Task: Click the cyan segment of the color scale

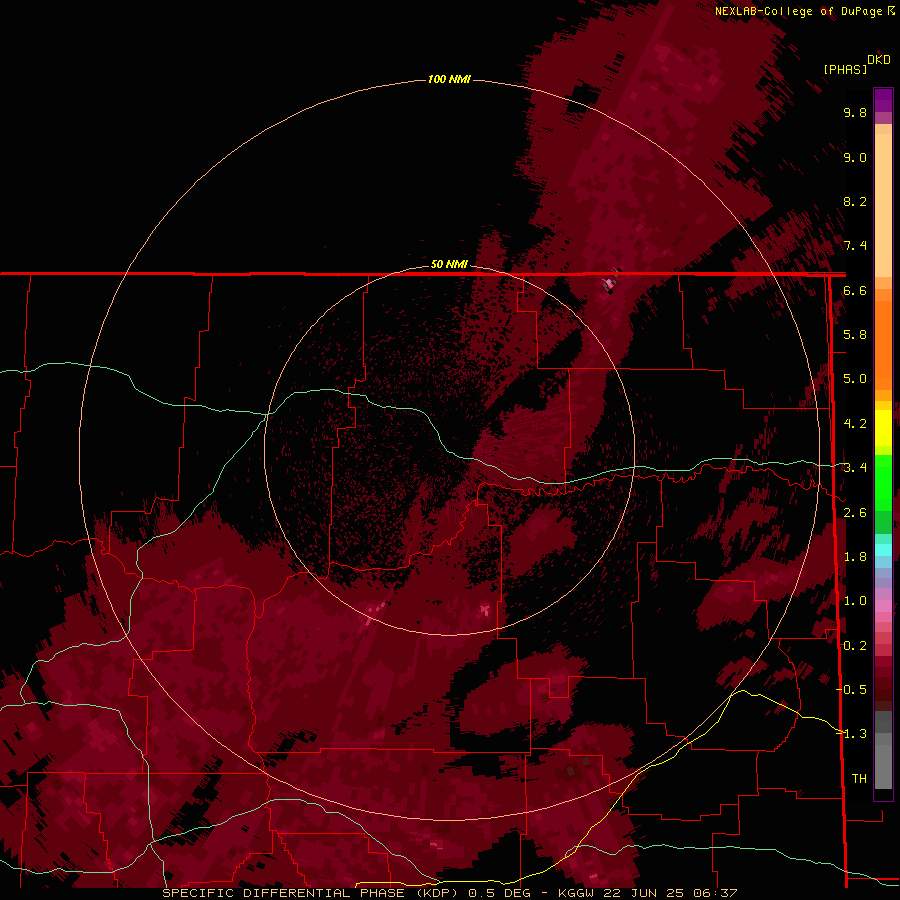Action: [883, 550]
